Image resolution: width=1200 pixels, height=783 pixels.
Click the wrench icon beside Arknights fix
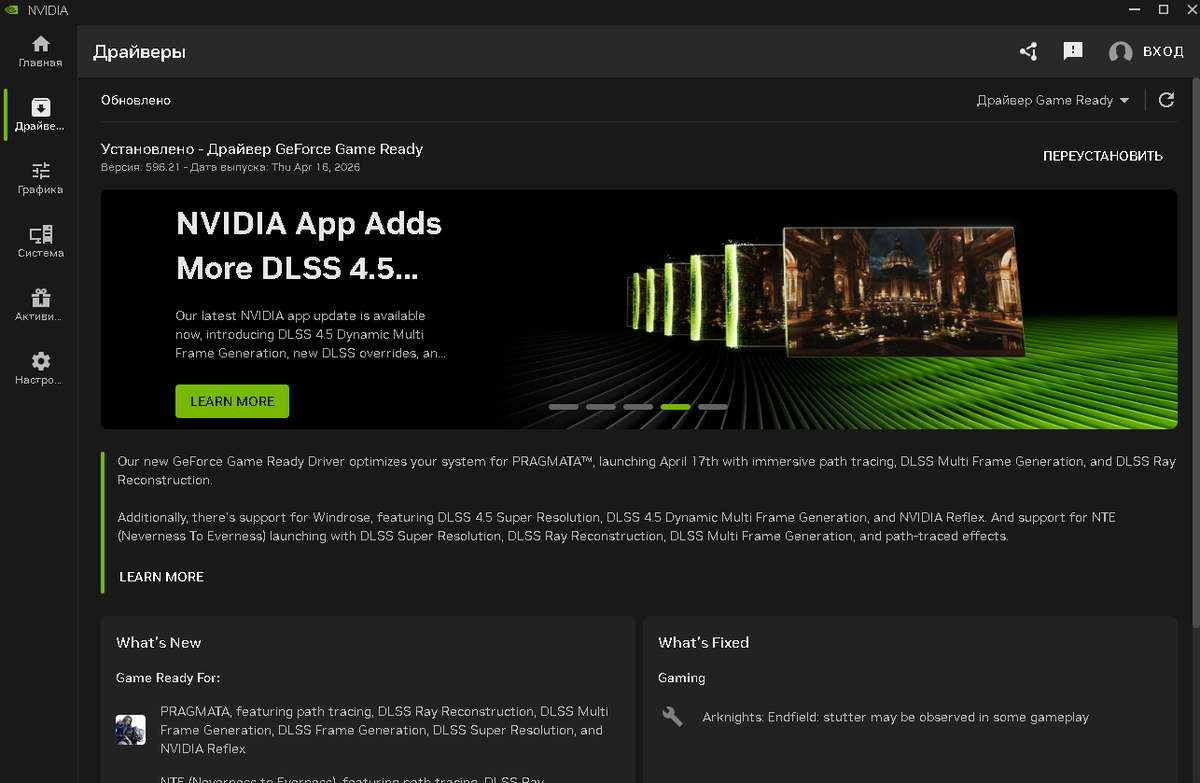point(673,717)
